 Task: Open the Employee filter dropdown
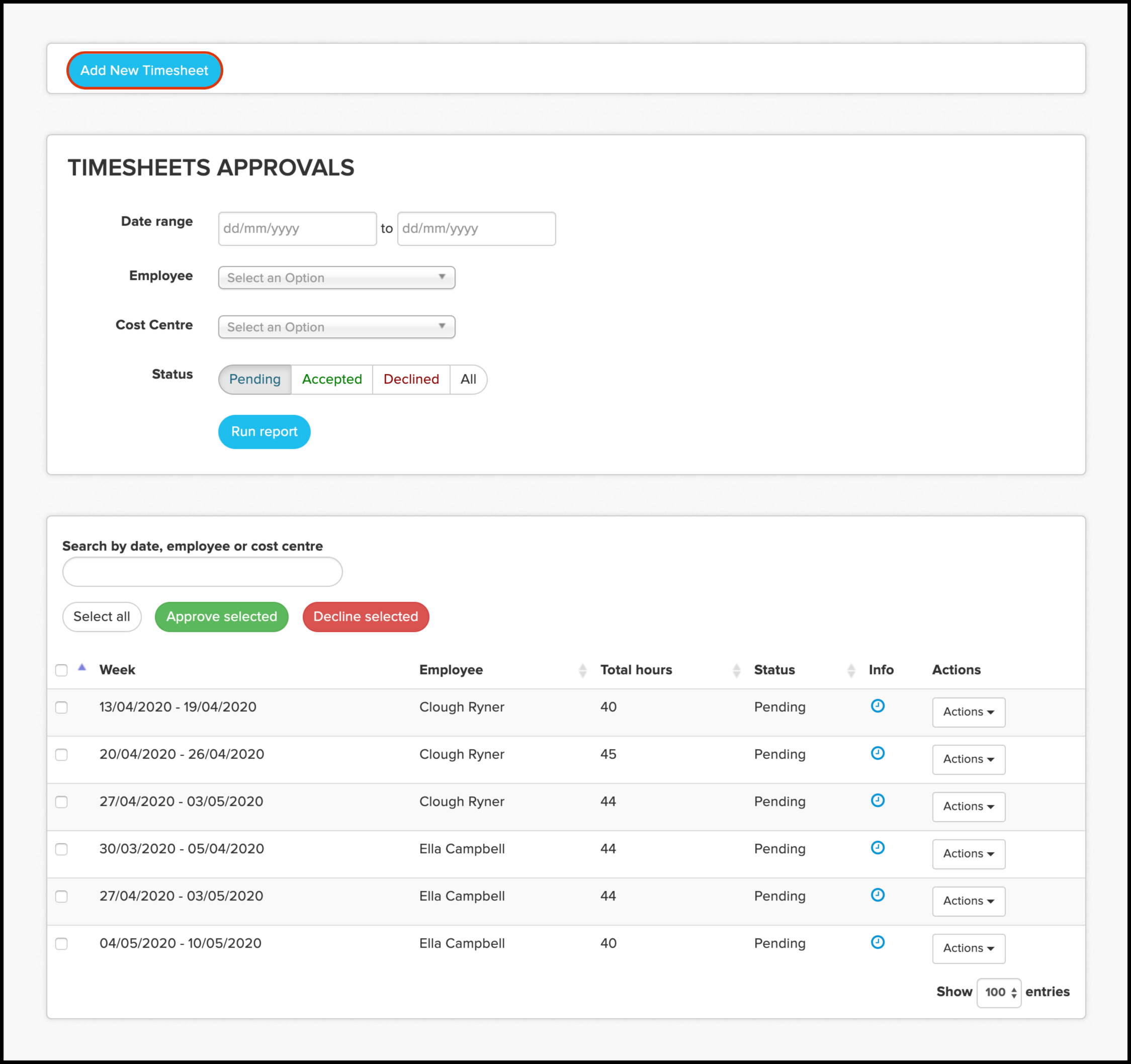[336, 278]
